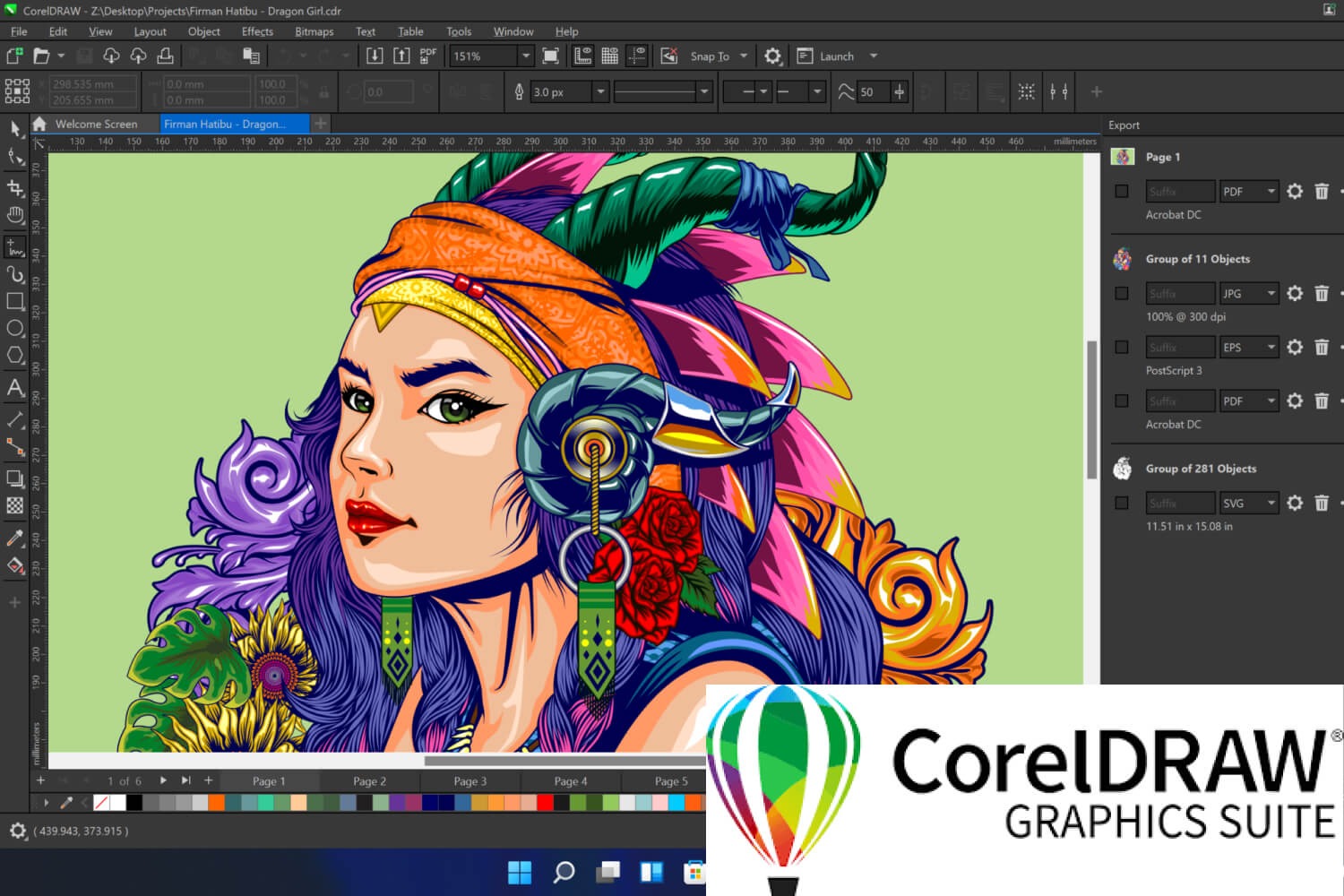Open the EPS format dropdown
This screenshot has height=896, width=1344.
point(1249,347)
